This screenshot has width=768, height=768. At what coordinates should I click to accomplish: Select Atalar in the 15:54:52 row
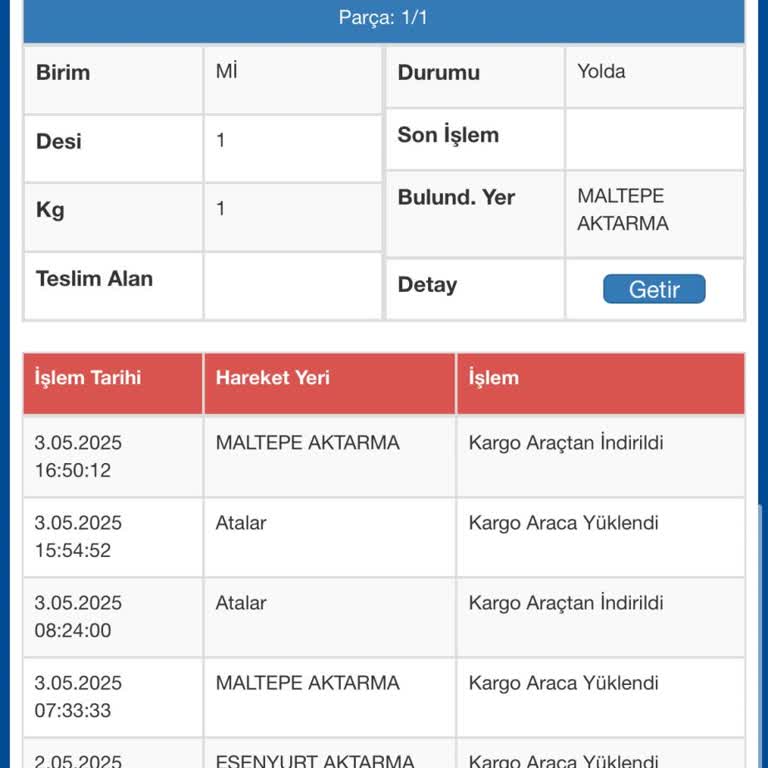[241, 523]
